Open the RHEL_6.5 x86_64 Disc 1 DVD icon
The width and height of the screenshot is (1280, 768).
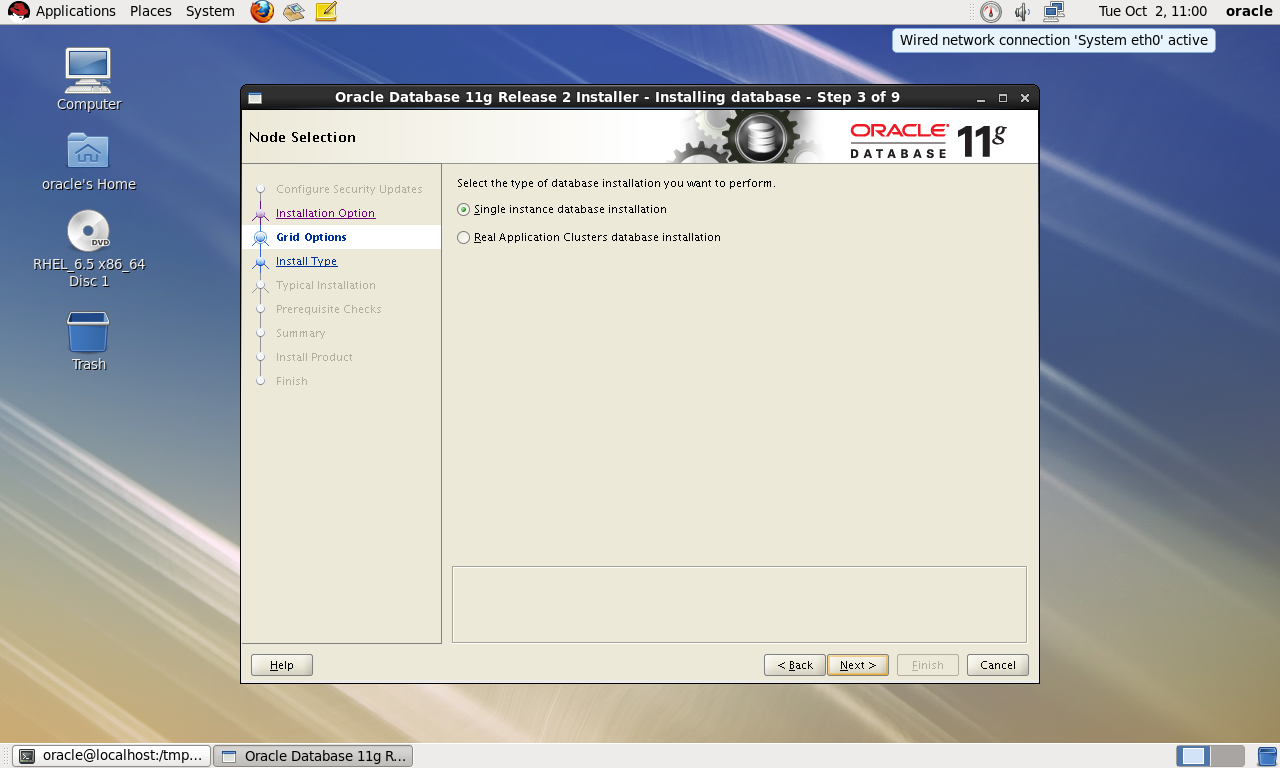88,249
